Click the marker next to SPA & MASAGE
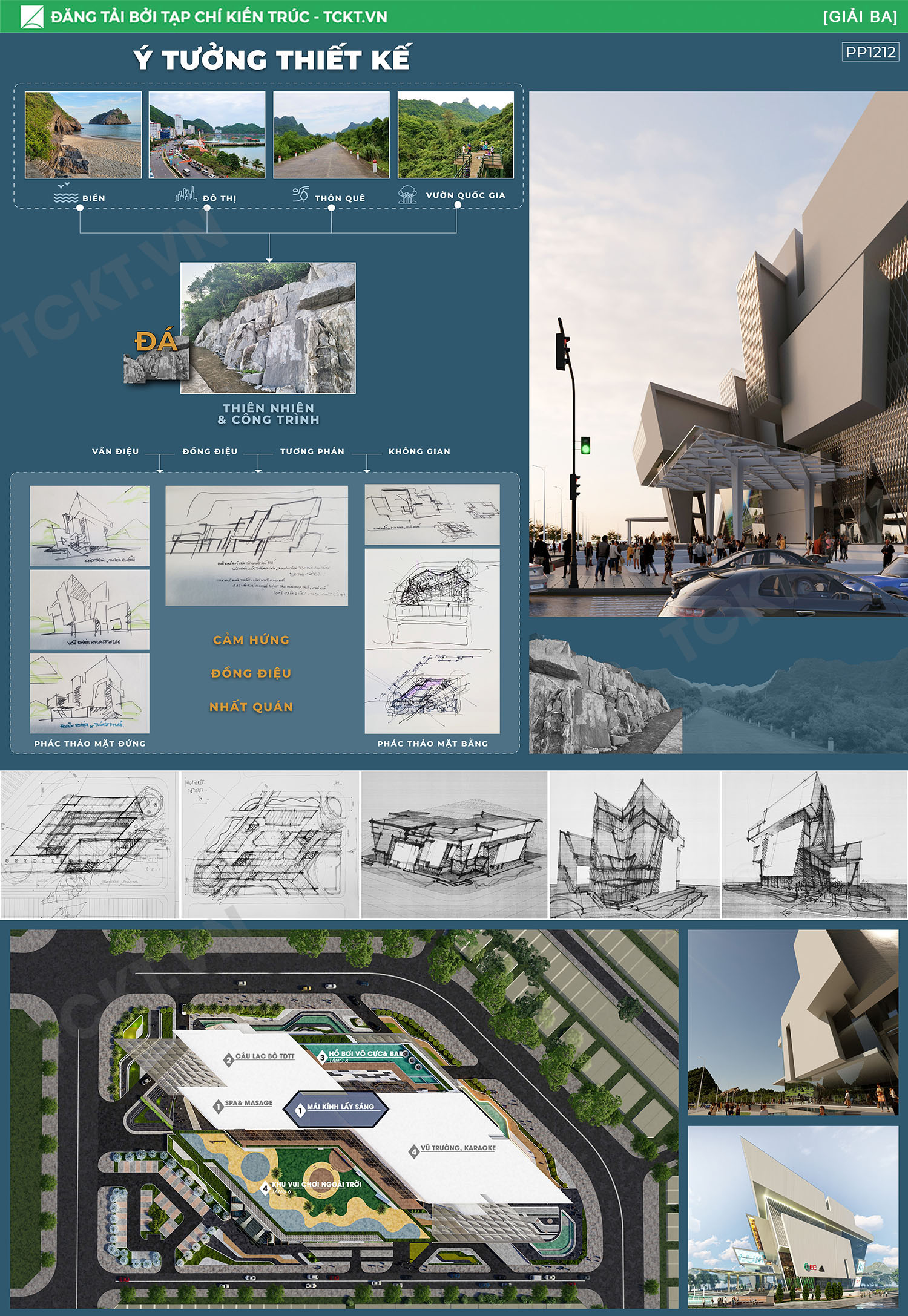The height and width of the screenshot is (1316, 908). (218, 1106)
